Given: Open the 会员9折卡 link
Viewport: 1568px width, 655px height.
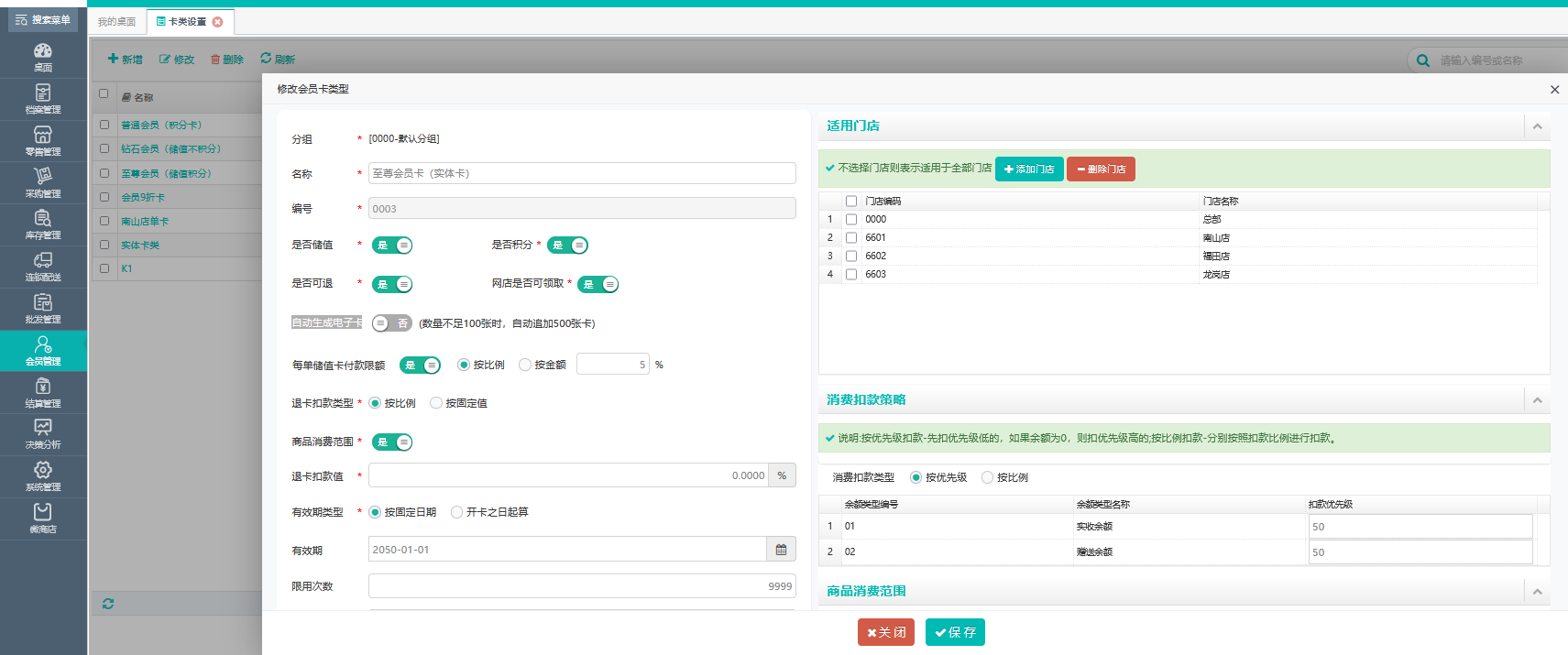Looking at the screenshot, I should [143, 197].
